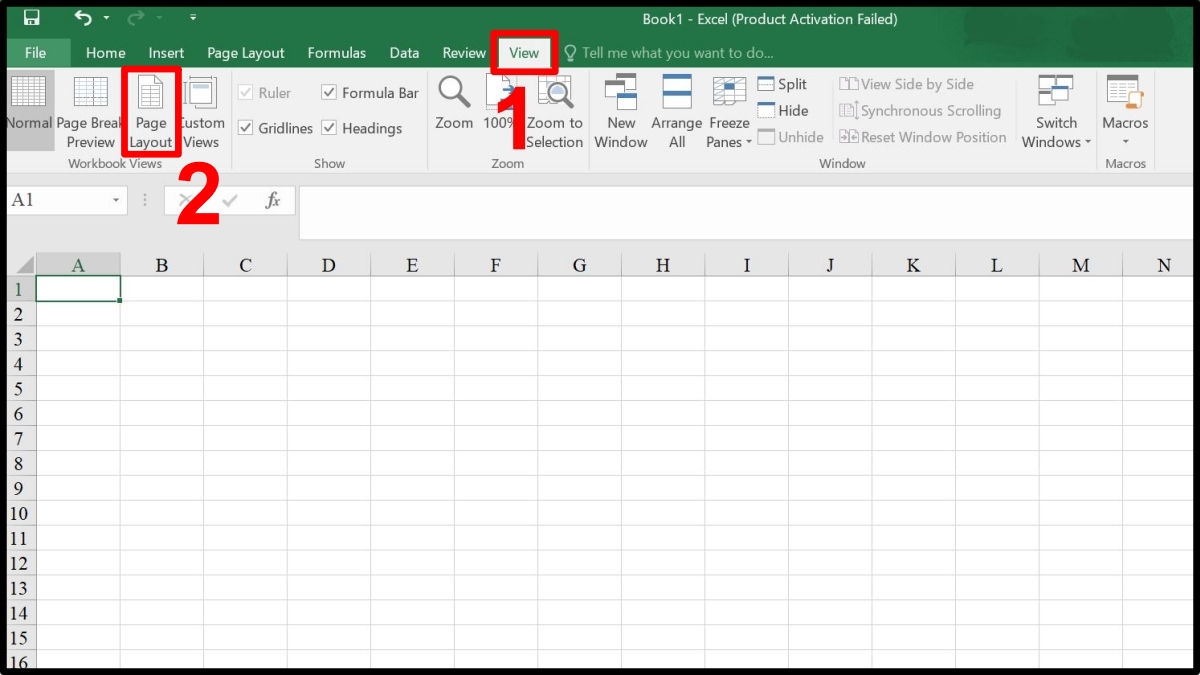Image resolution: width=1200 pixels, height=675 pixels.
Task: Open Page Break Preview
Action: point(91,110)
